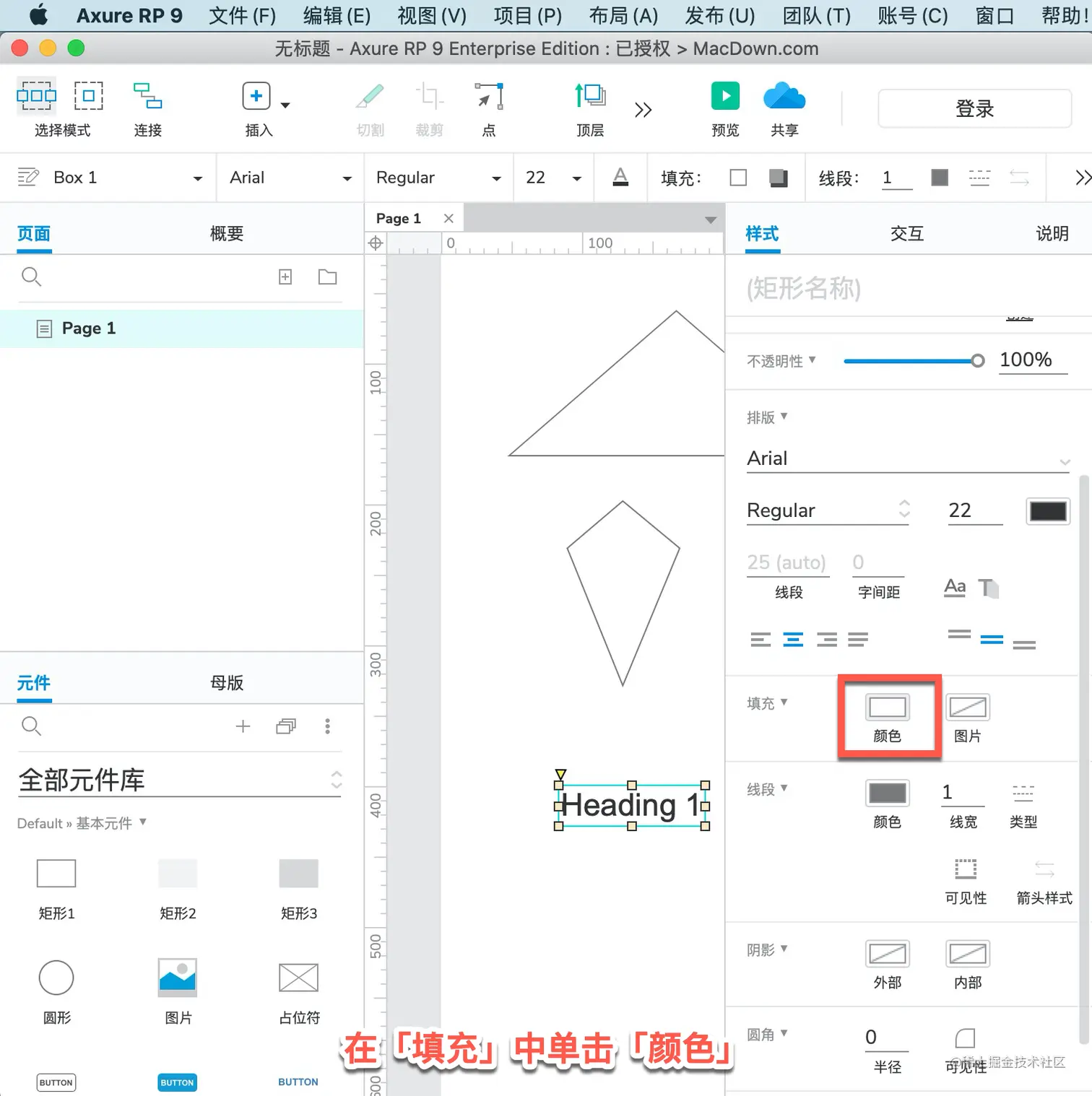Add a new folder in Pages
This screenshot has height=1096, width=1092.
click(x=328, y=277)
